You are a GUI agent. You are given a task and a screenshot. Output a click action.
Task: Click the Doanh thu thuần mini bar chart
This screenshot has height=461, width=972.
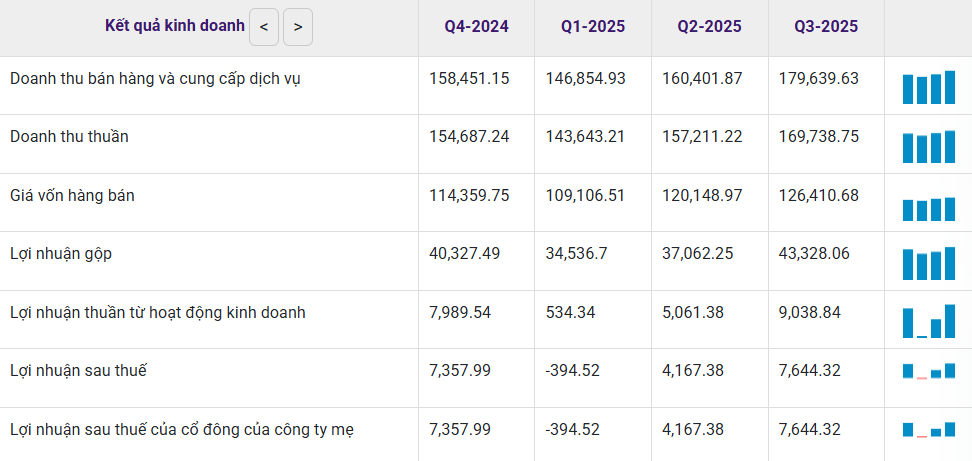click(x=927, y=146)
